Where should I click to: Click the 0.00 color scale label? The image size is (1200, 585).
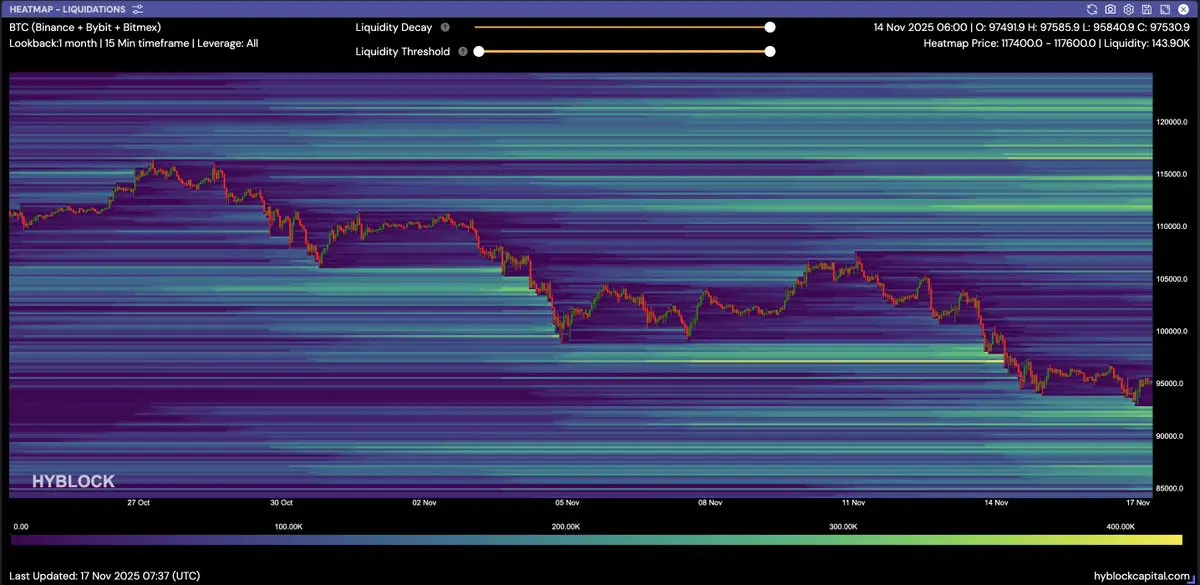pos(20,525)
